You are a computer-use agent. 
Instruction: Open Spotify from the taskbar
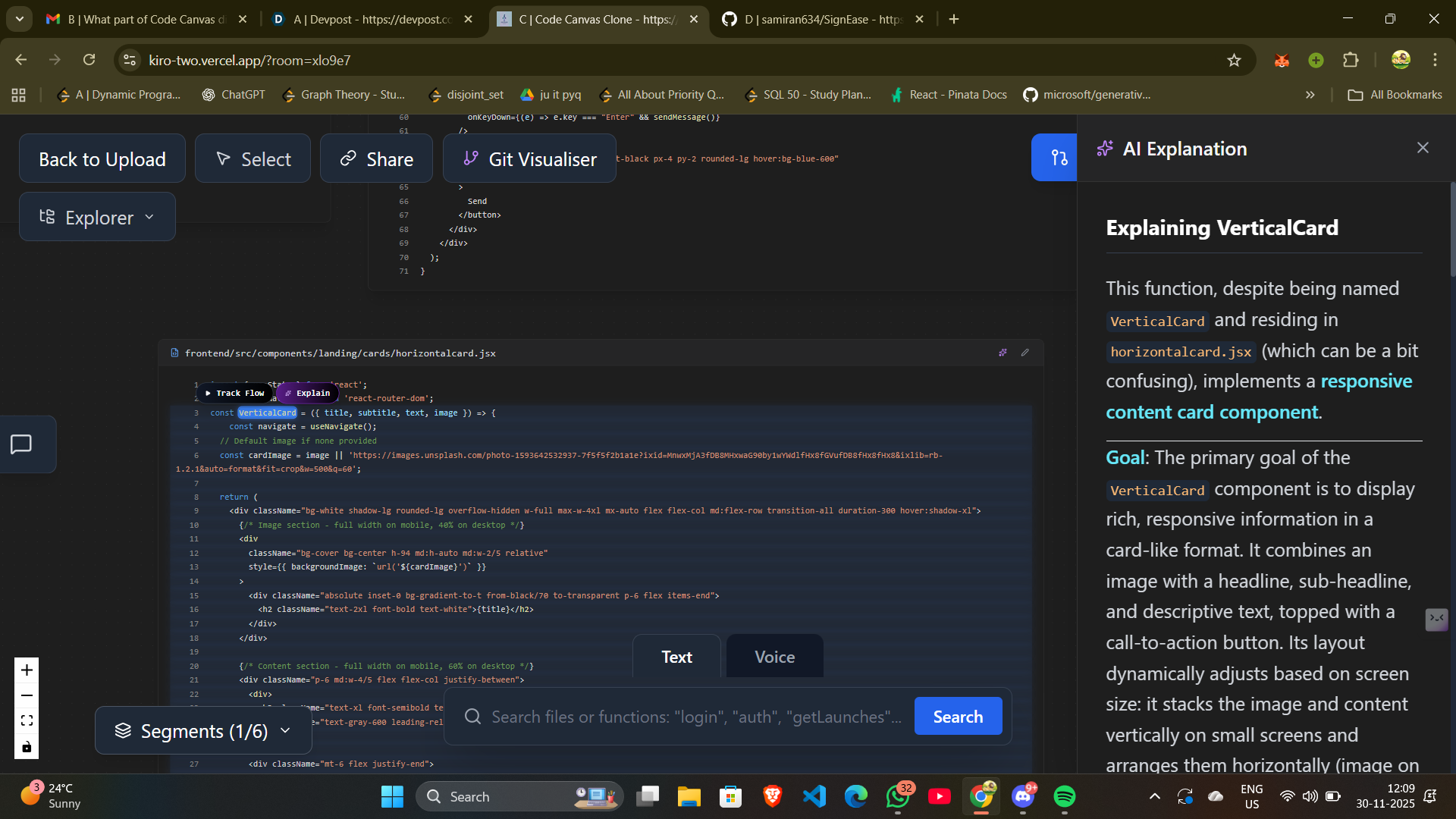1064,796
